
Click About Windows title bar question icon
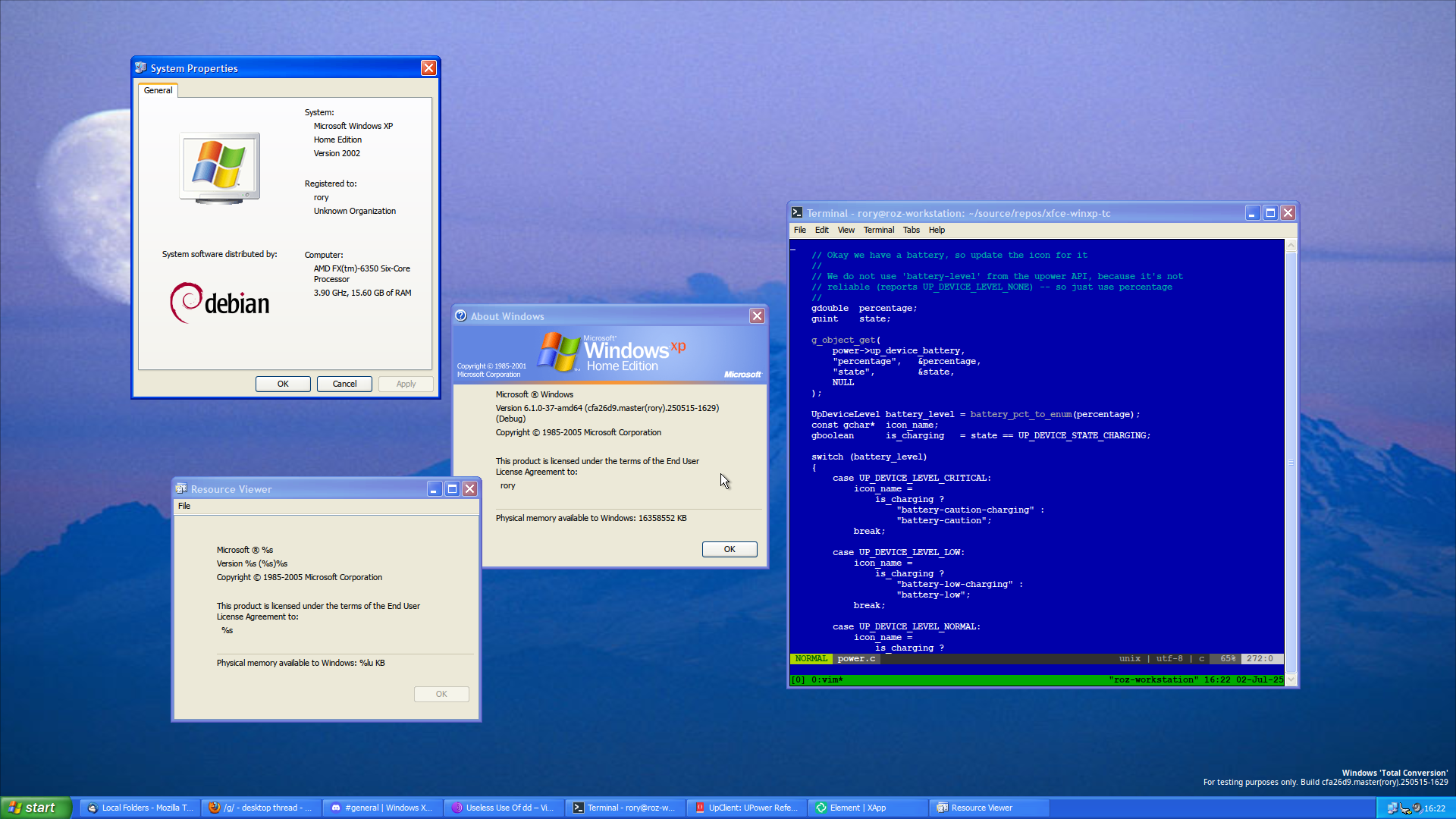(x=461, y=315)
